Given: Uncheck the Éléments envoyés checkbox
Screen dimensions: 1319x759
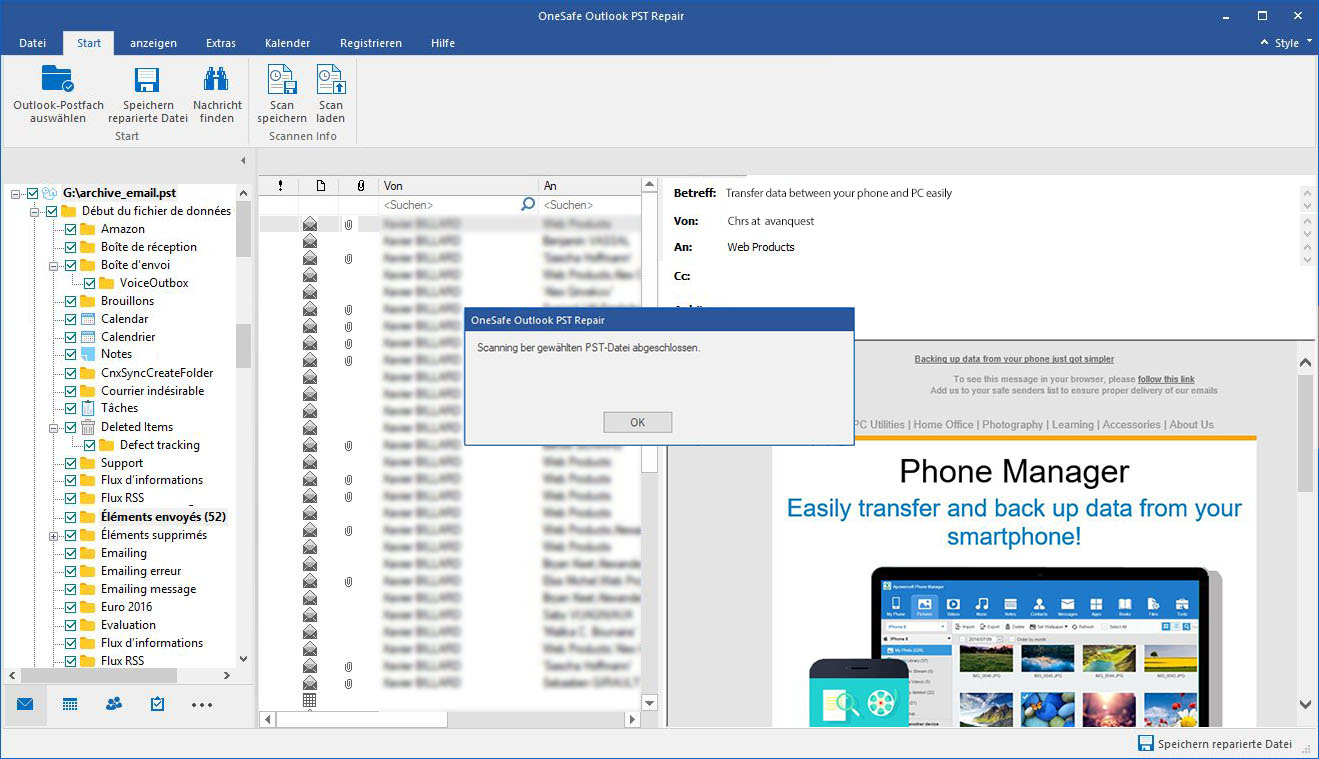Looking at the screenshot, I should (71, 517).
